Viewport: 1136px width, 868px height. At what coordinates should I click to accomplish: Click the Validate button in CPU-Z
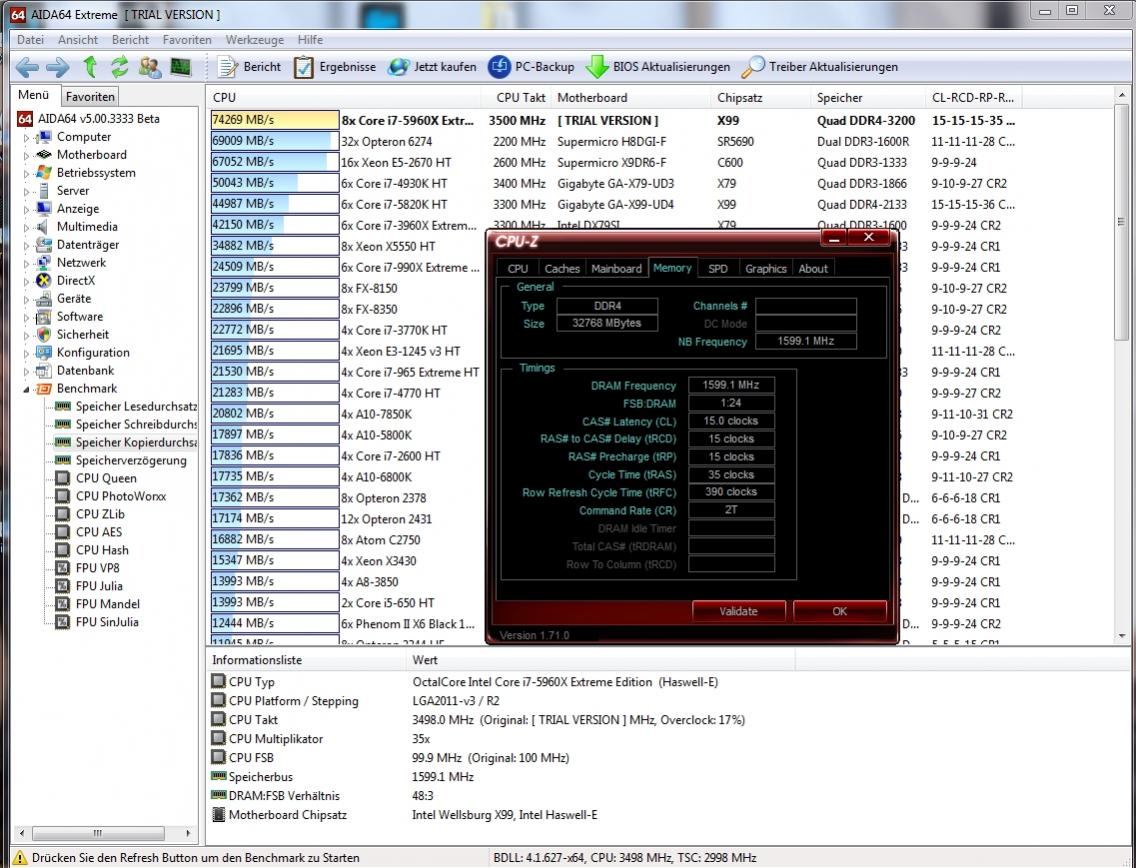(738, 612)
